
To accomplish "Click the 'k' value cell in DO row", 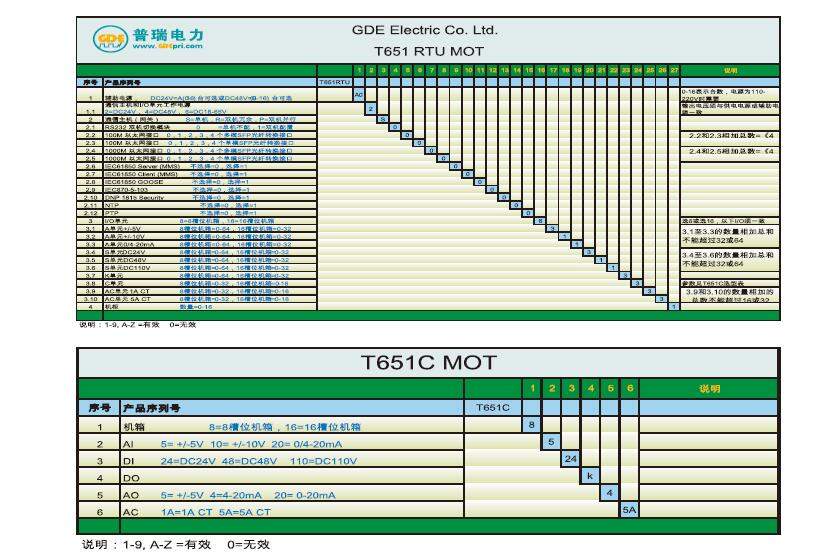I will tap(590, 475).
